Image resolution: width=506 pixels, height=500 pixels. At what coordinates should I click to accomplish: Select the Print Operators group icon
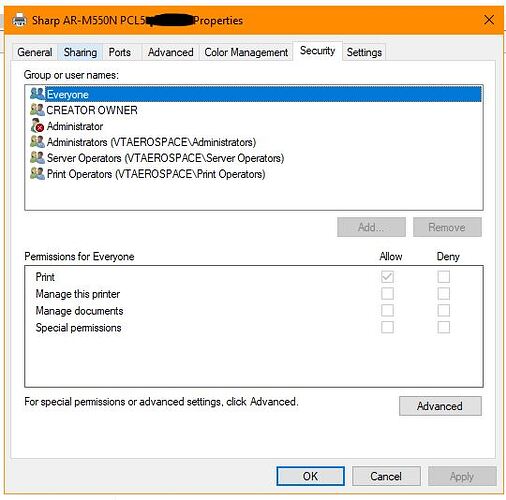(x=37, y=174)
